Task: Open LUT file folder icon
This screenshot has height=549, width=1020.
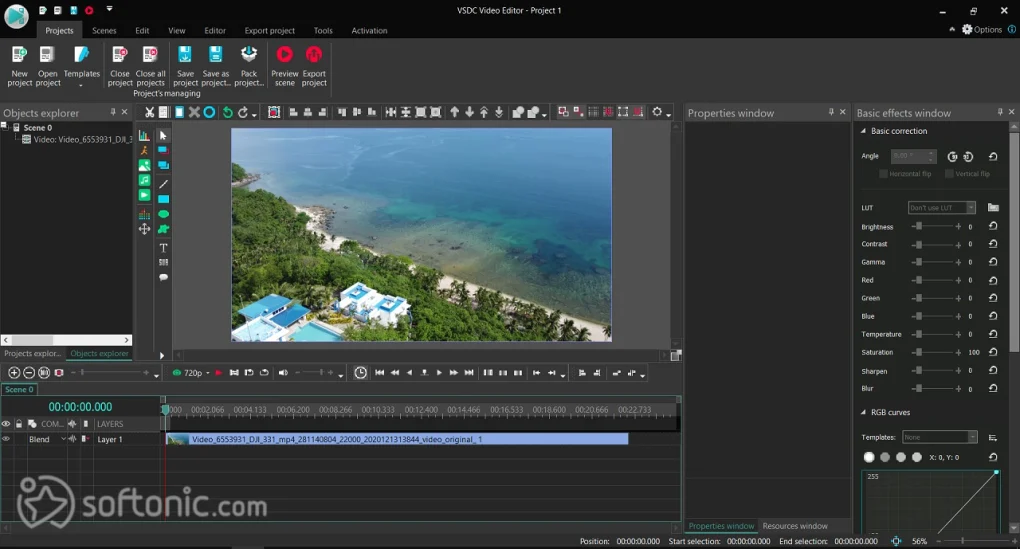Action: 993,208
